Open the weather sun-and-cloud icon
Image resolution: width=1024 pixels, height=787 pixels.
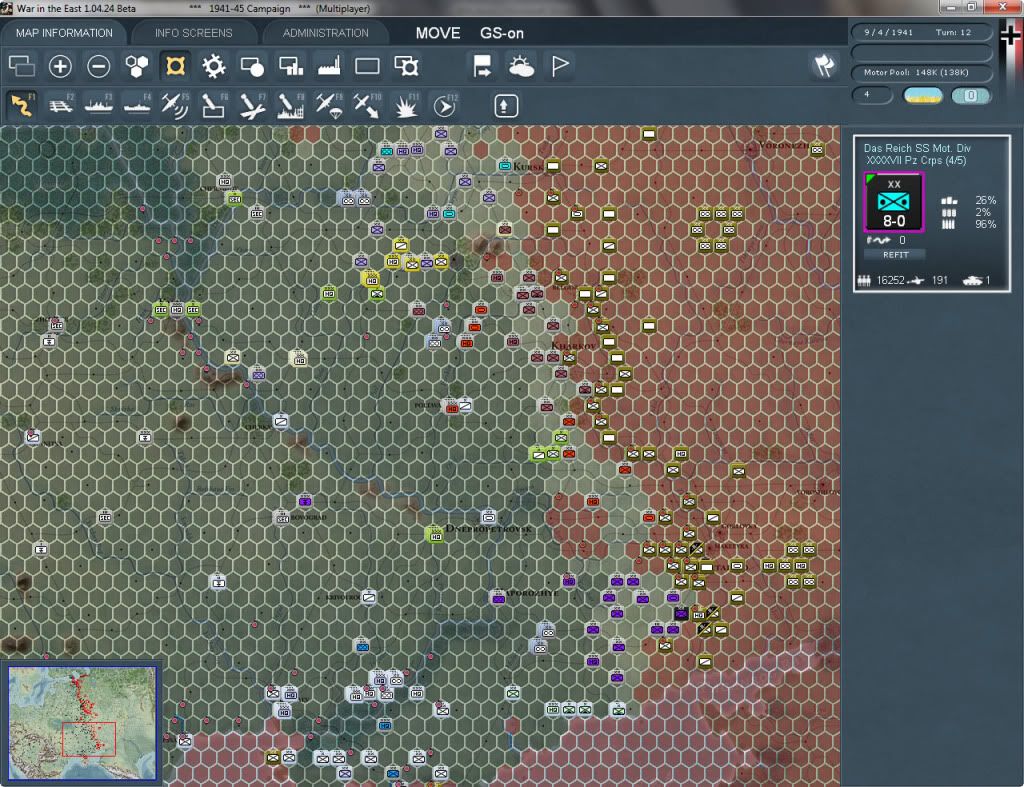(x=521, y=66)
